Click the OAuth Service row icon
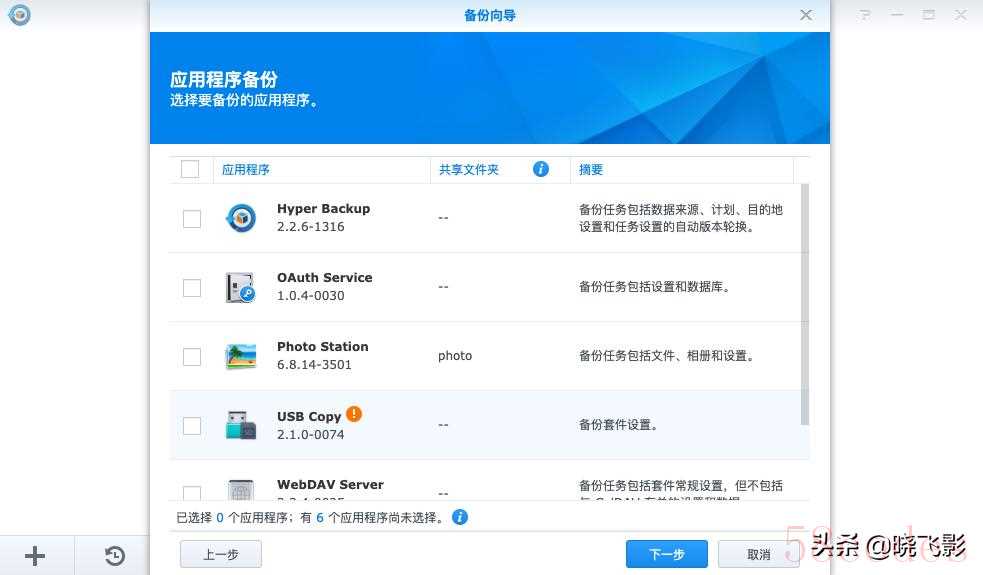 (241, 287)
